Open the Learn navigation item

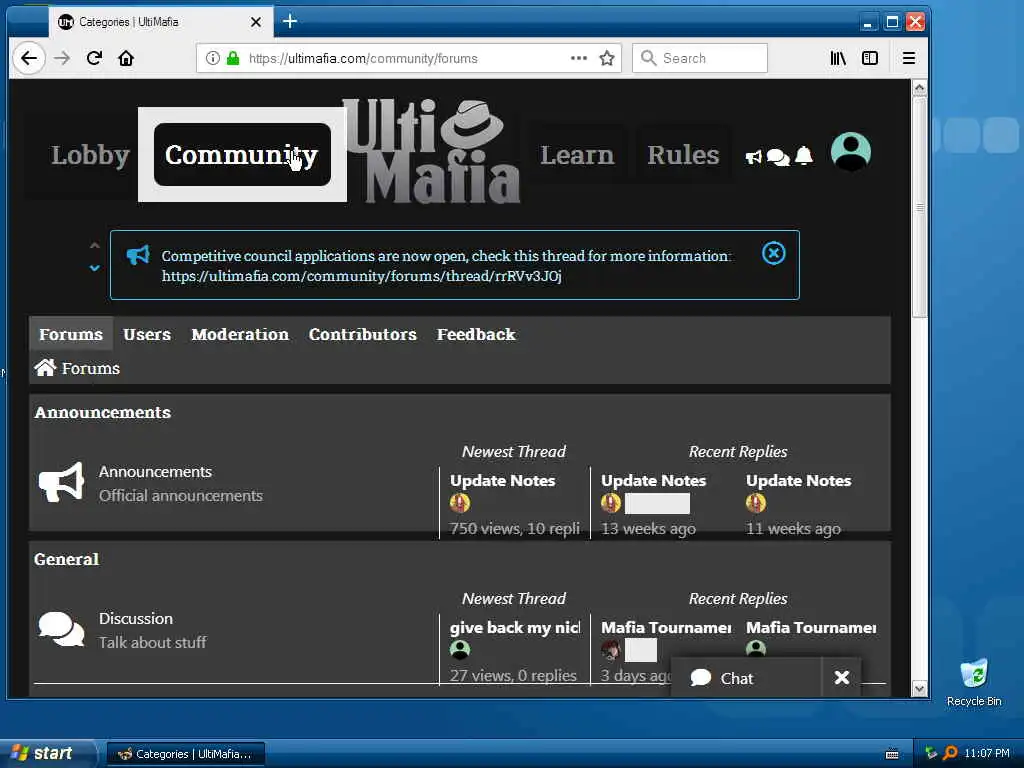tap(577, 155)
